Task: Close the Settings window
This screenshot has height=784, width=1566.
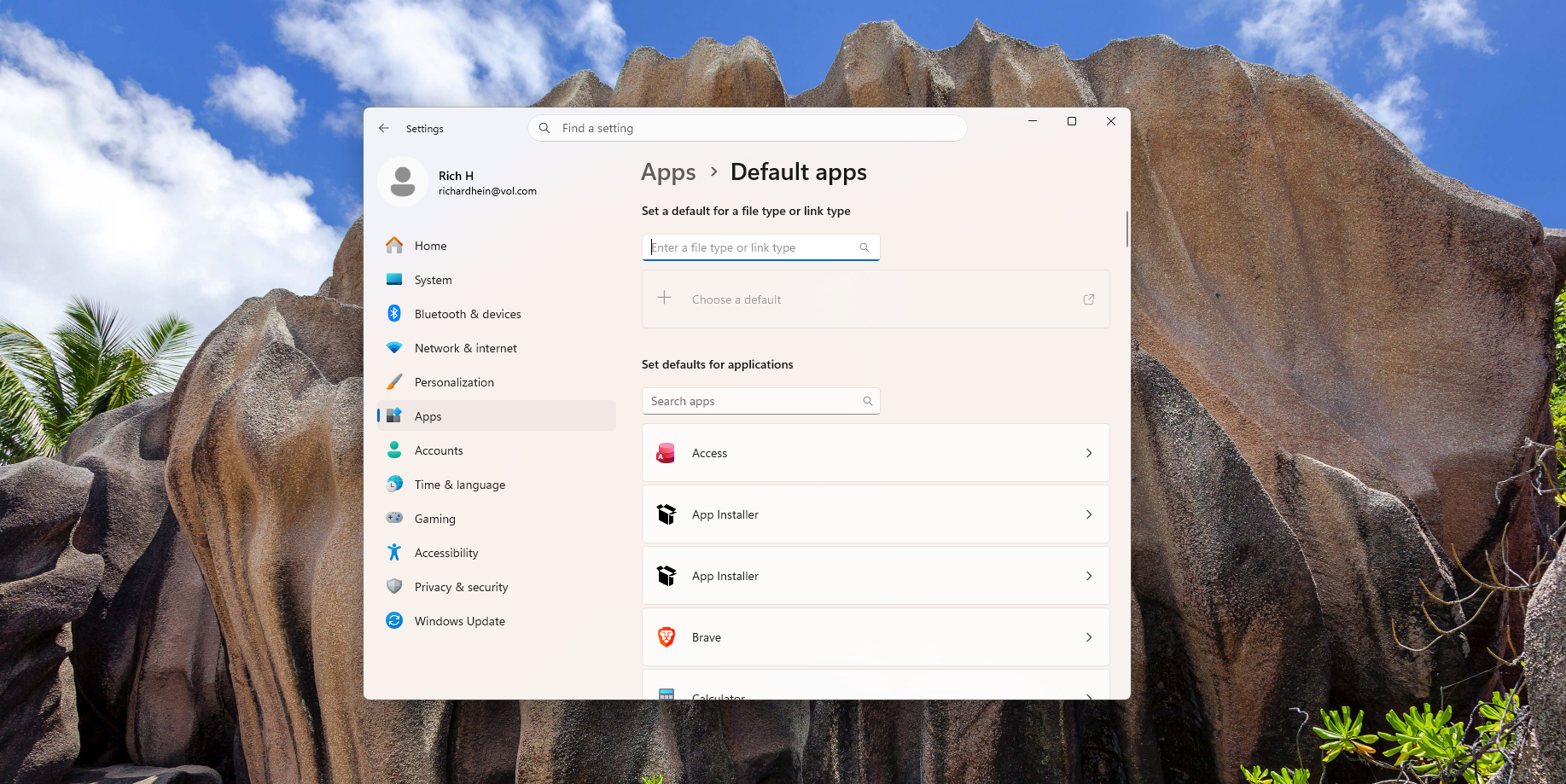Action: click(1111, 121)
